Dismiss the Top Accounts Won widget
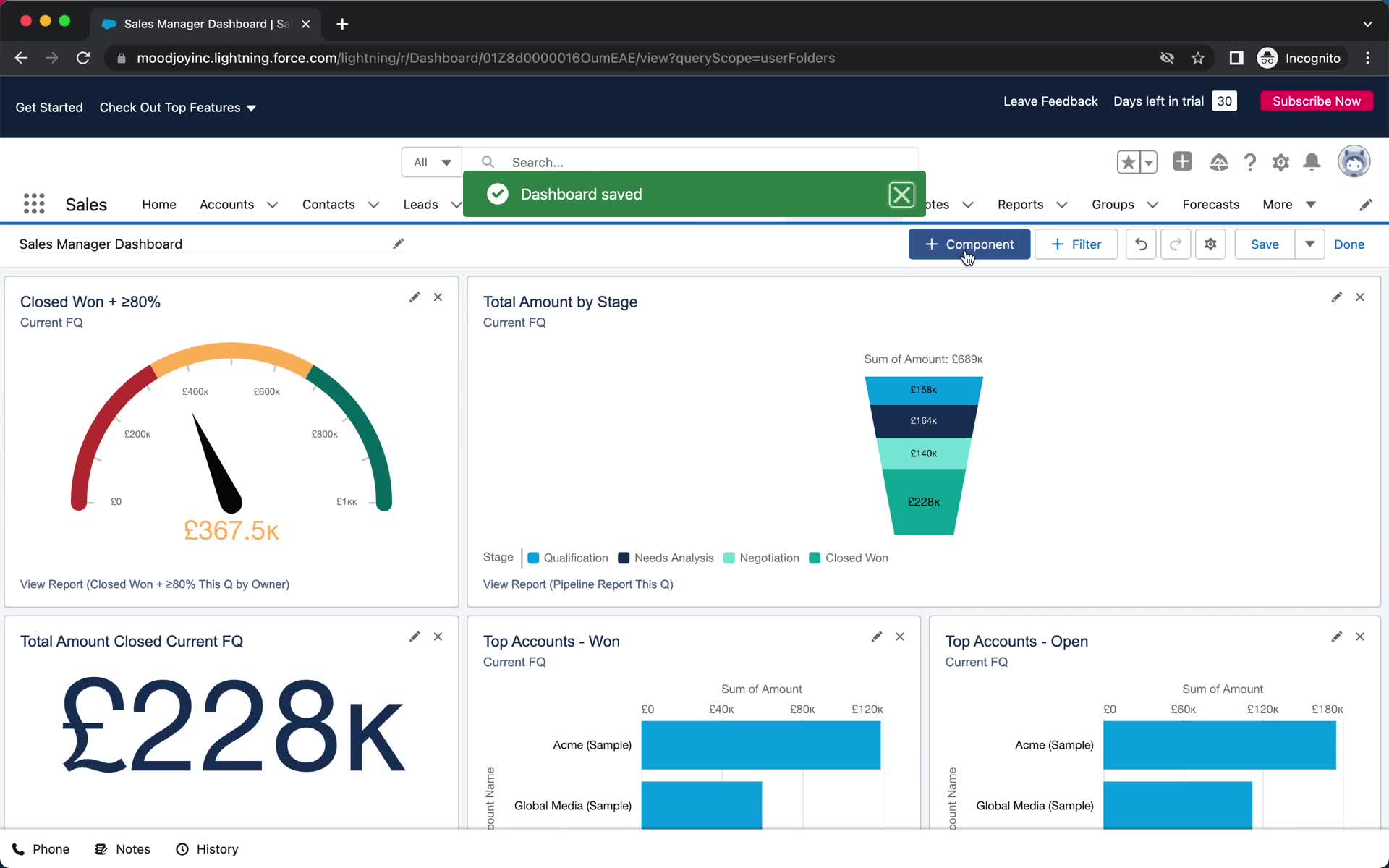Screen dimensions: 1389x868 click(x=899, y=636)
